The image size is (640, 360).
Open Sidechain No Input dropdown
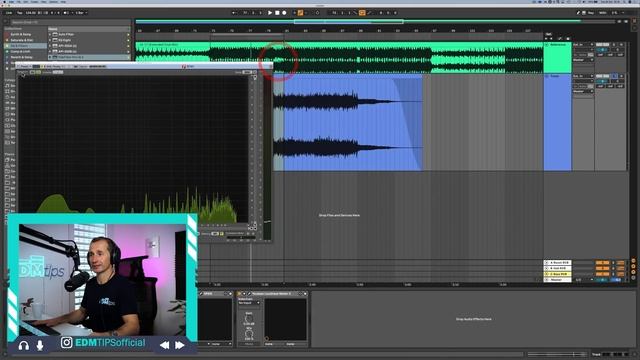tap(249, 303)
